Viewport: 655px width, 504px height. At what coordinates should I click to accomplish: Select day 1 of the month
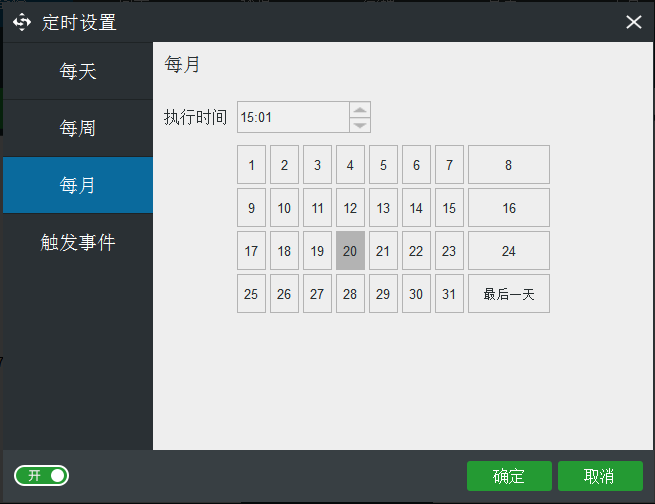click(251, 165)
